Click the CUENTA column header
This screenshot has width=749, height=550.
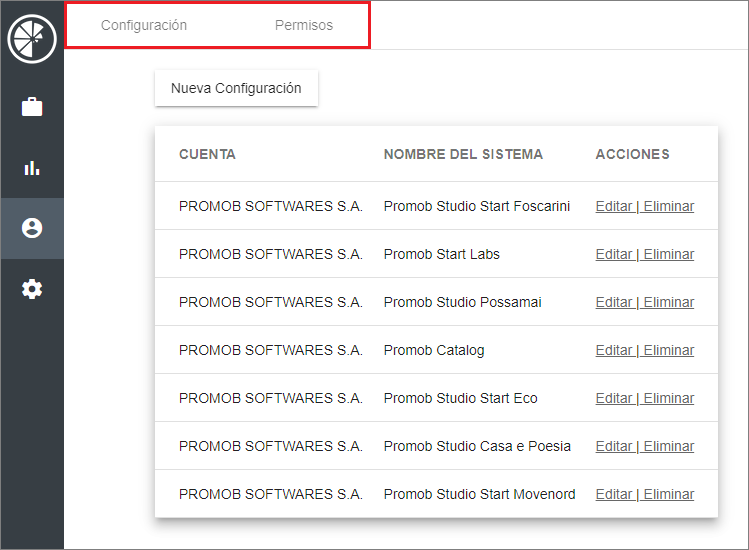click(207, 155)
